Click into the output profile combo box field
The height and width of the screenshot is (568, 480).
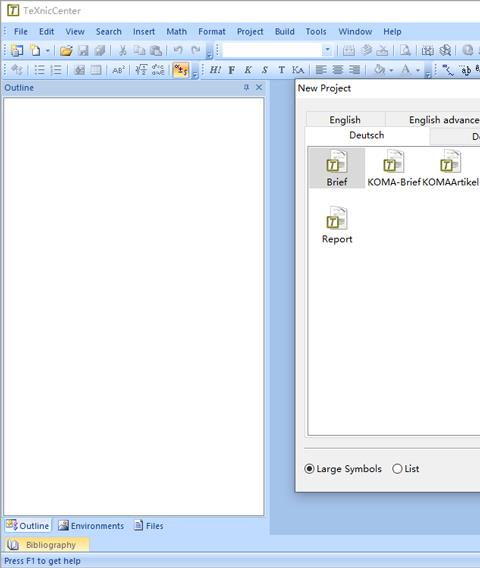tap(272, 50)
